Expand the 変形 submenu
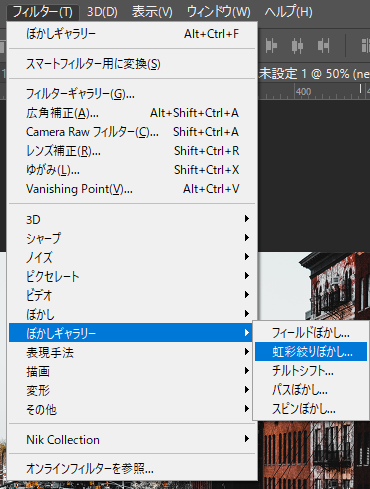 [x=132, y=390]
